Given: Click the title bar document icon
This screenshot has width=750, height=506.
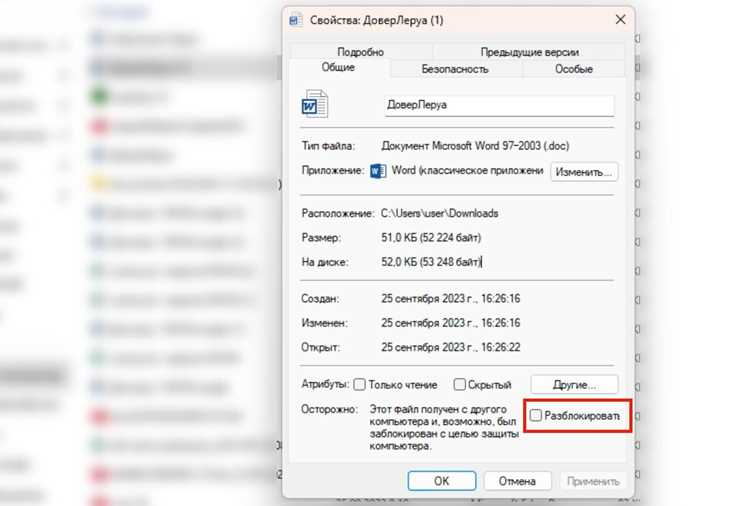Looking at the screenshot, I should click(x=296, y=20).
